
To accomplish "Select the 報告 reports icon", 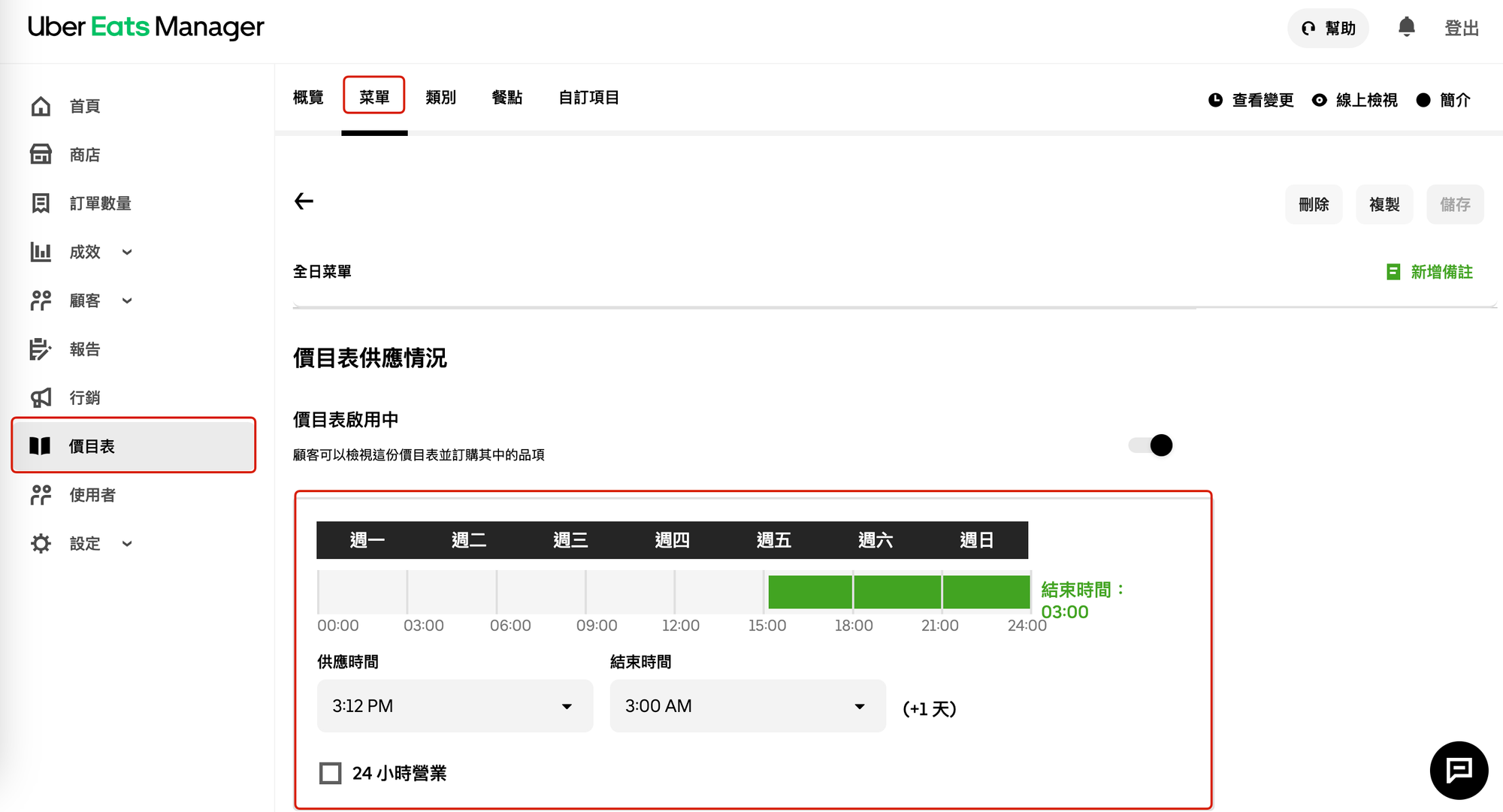I will [x=41, y=349].
